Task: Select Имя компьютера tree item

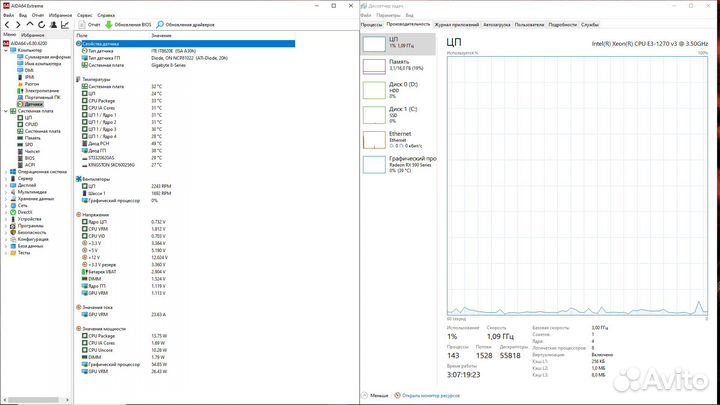Action: click(39, 64)
